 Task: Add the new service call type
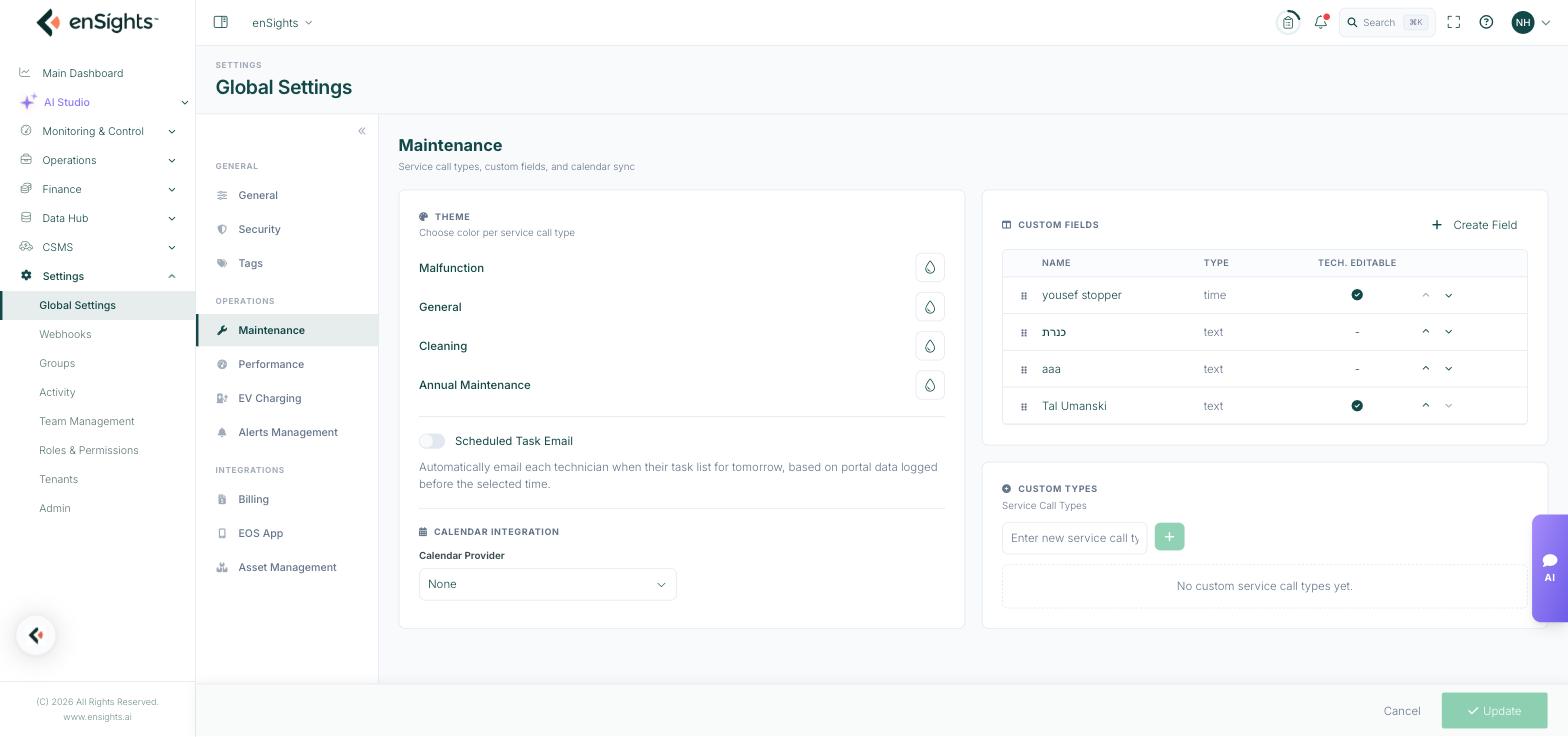(1169, 537)
